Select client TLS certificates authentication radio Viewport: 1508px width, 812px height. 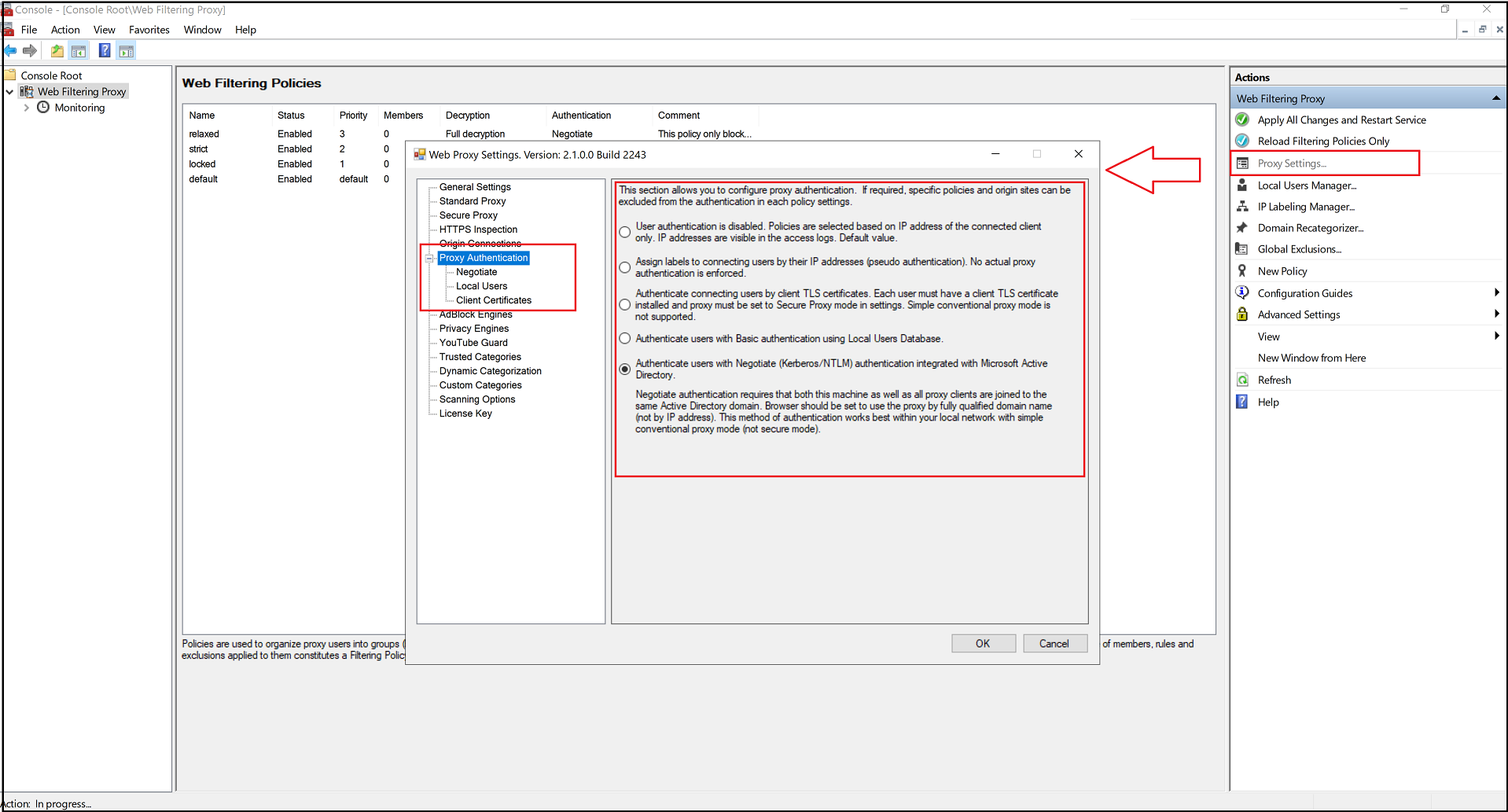(x=625, y=305)
